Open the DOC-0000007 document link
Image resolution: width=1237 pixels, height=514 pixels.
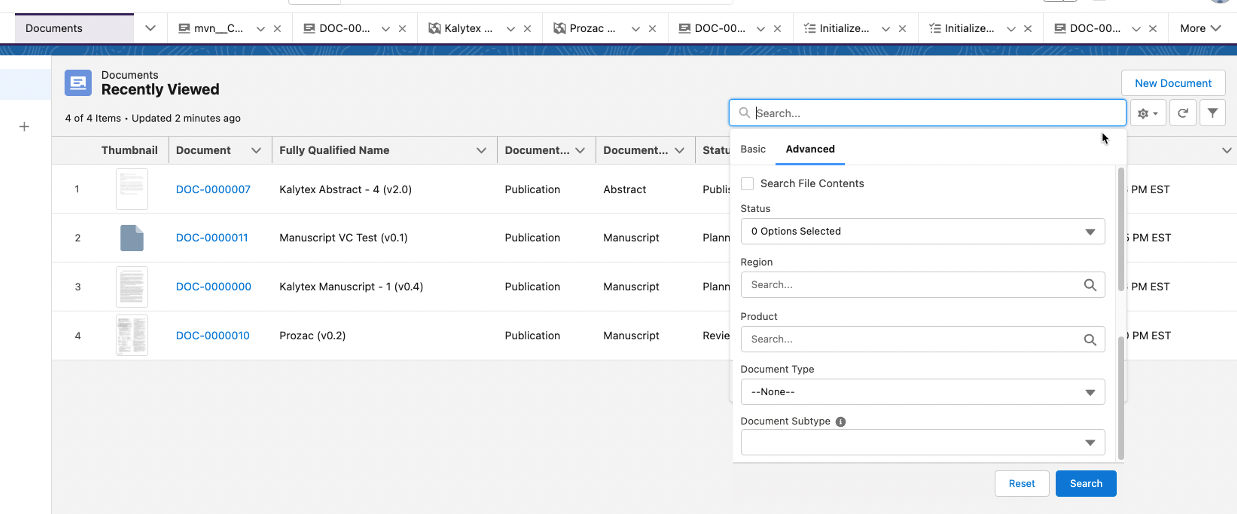(213, 189)
